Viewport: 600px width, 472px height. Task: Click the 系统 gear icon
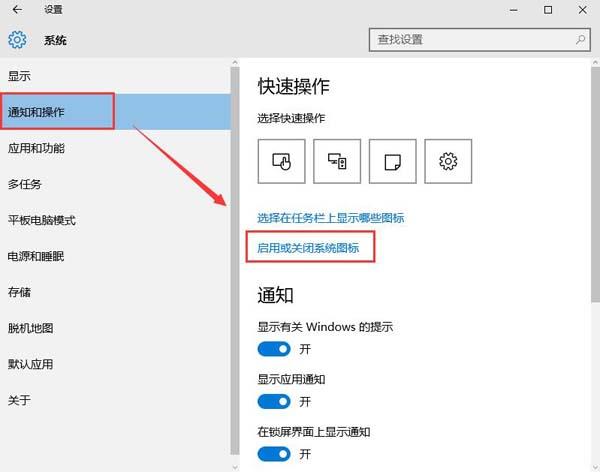tap(17, 39)
